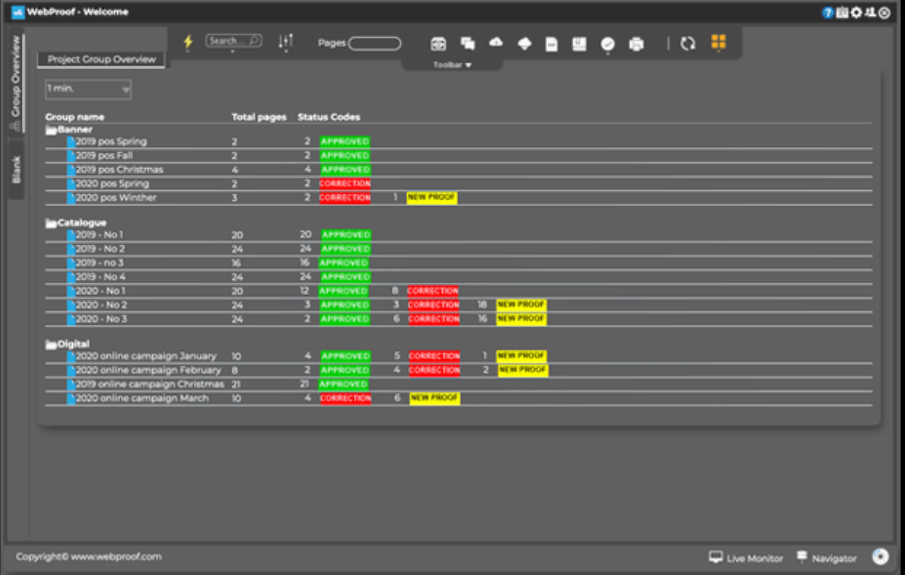Click file icon of 2020 - No 1

(x=71, y=291)
